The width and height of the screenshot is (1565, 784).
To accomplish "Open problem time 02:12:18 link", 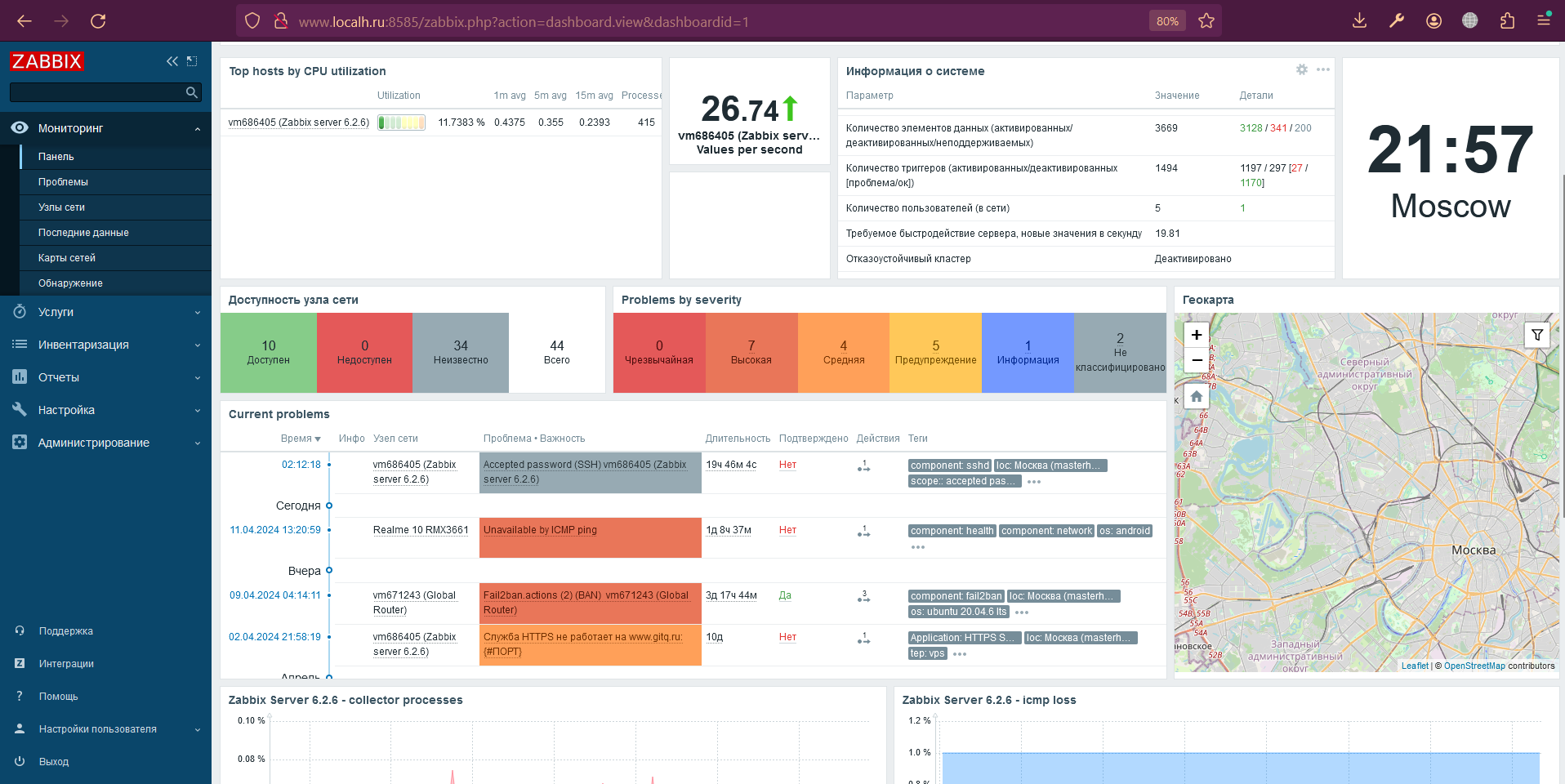I will pos(301,465).
